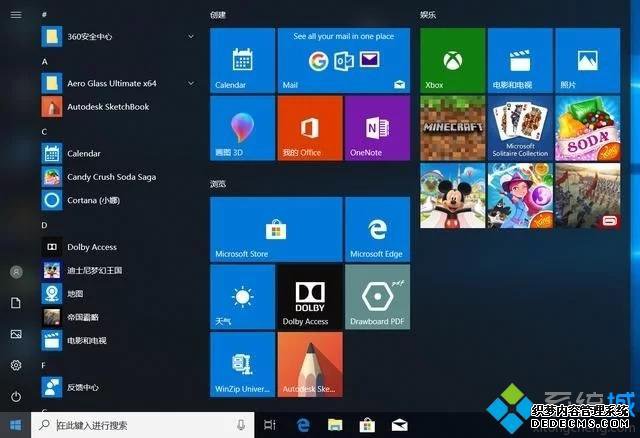The image size is (640, 438).
Task: Open the Bubble Witch 3 tile
Action: [x=520, y=196]
